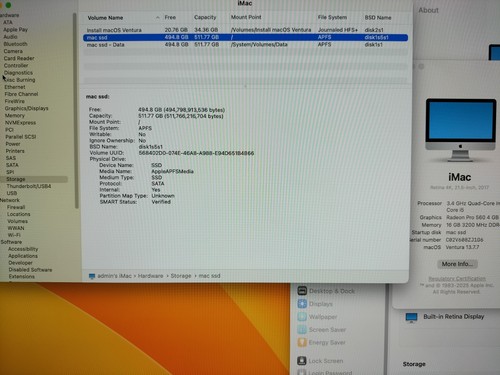Image resolution: width=500 pixels, height=375 pixels.
Task: Open Firewall under Network
Action: click(x=16, y=207)
